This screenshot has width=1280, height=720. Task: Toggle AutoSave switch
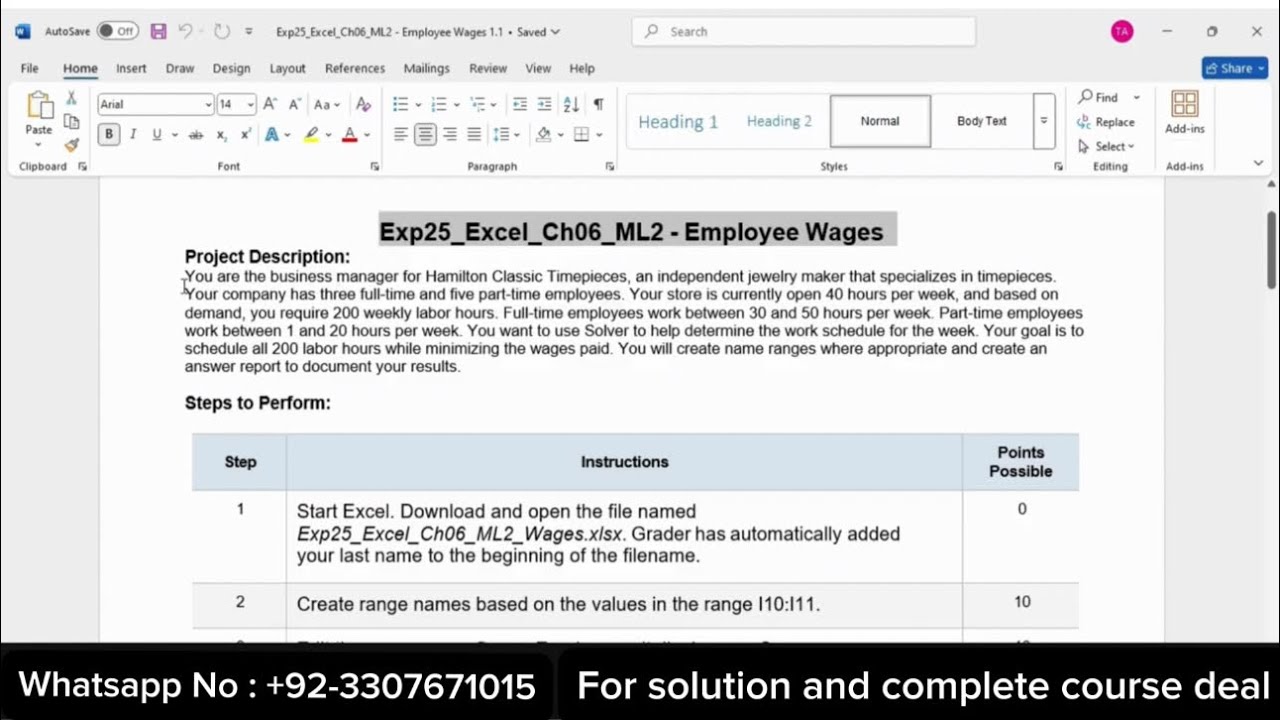(118, 31)
